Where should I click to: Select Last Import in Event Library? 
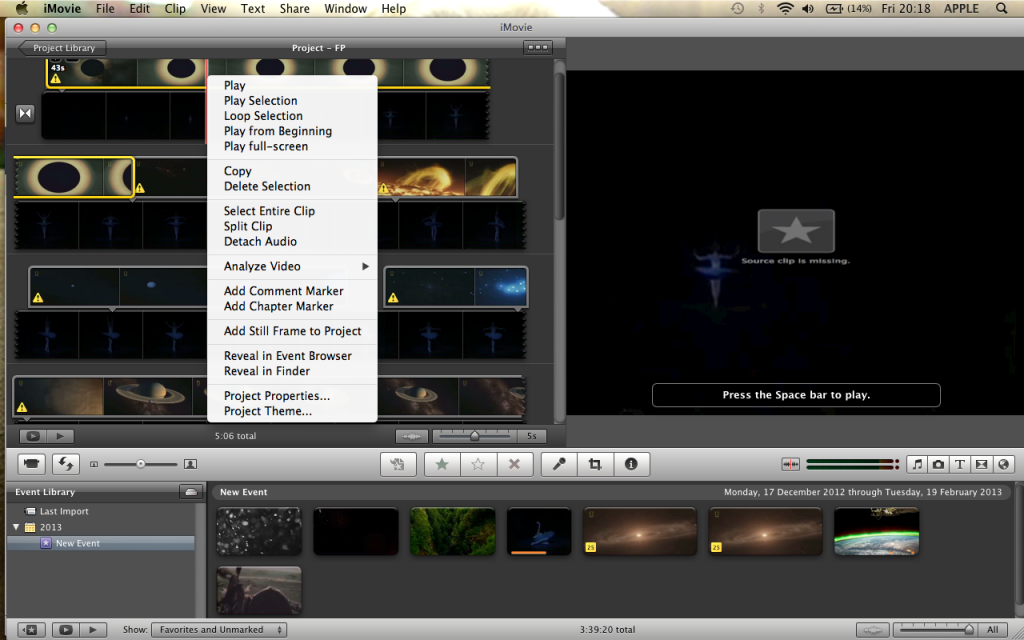point(63,511)
